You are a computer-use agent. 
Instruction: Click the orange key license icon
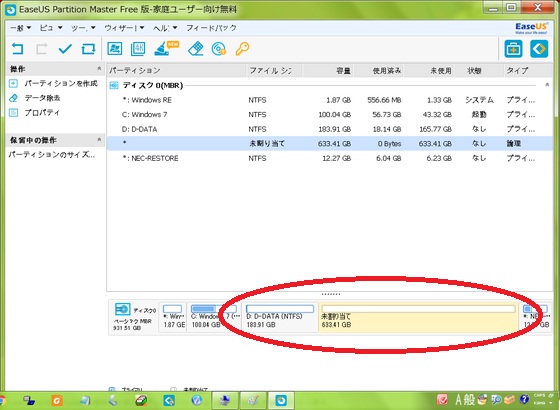[x=242, y=49]
